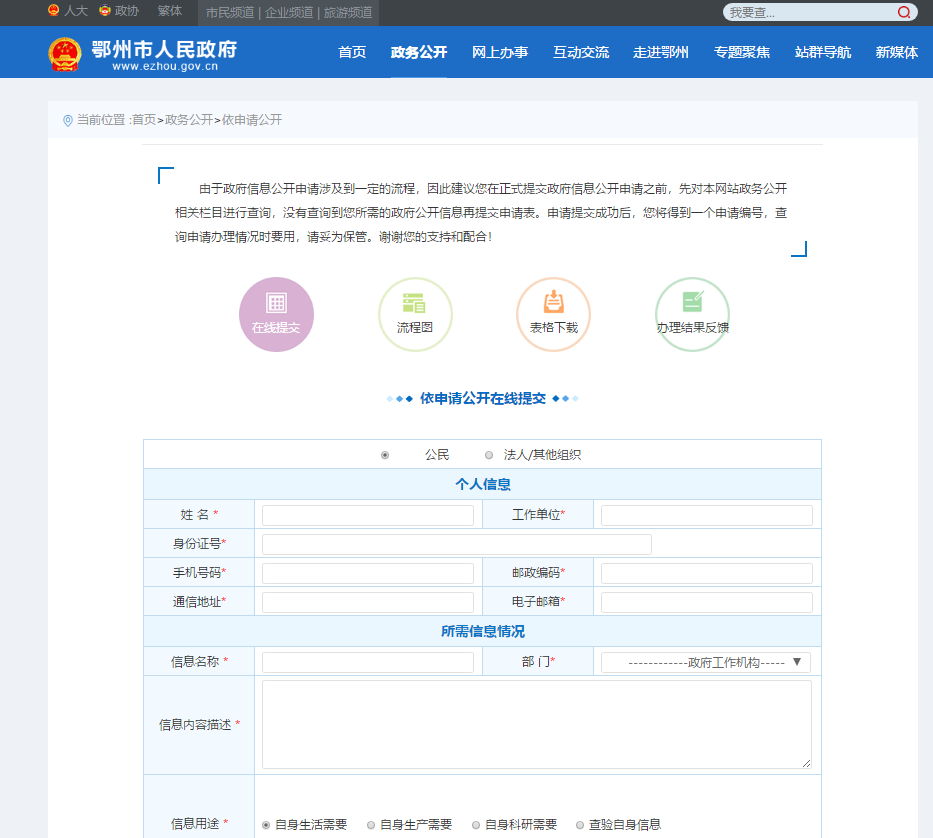The height and width of the screenshot is (838, 933).
Task: Go to 首页 in main navigation
Action: 352,52
